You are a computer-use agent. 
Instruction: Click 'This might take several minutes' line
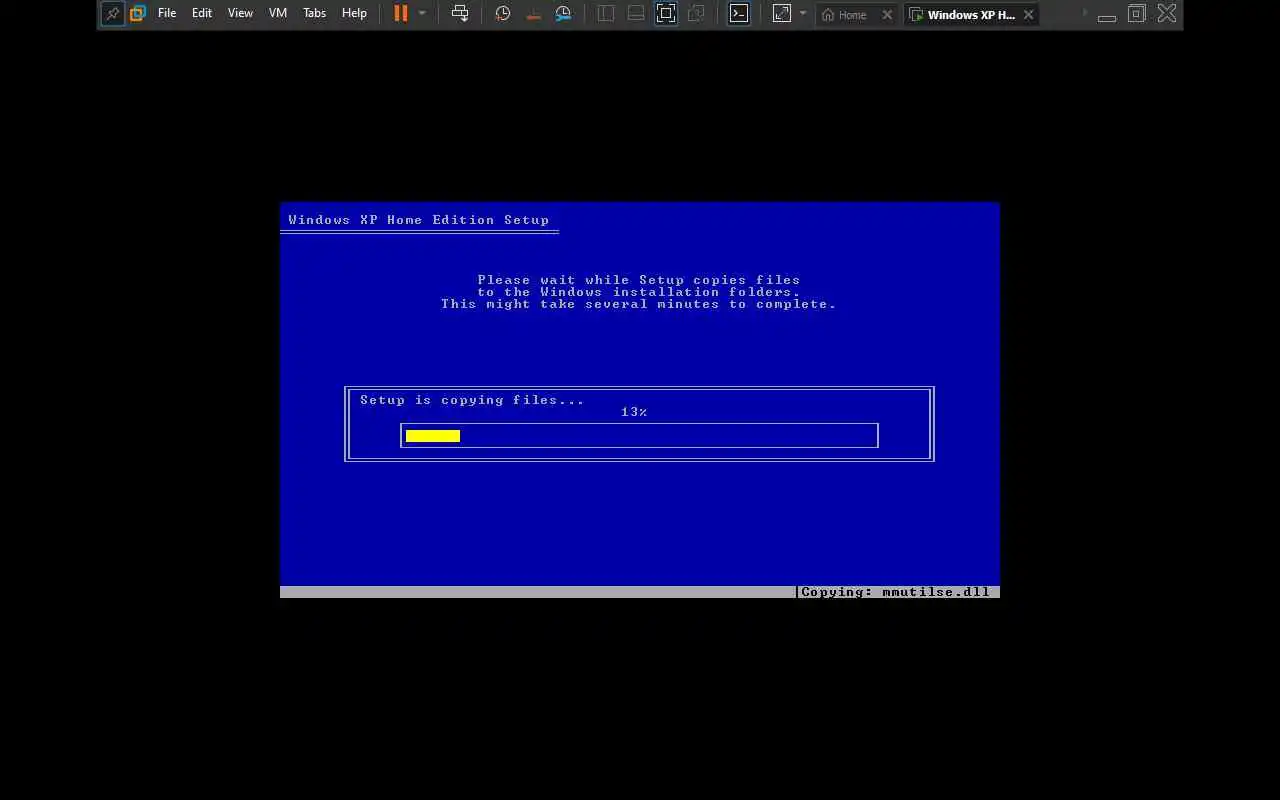pos(639,304)
